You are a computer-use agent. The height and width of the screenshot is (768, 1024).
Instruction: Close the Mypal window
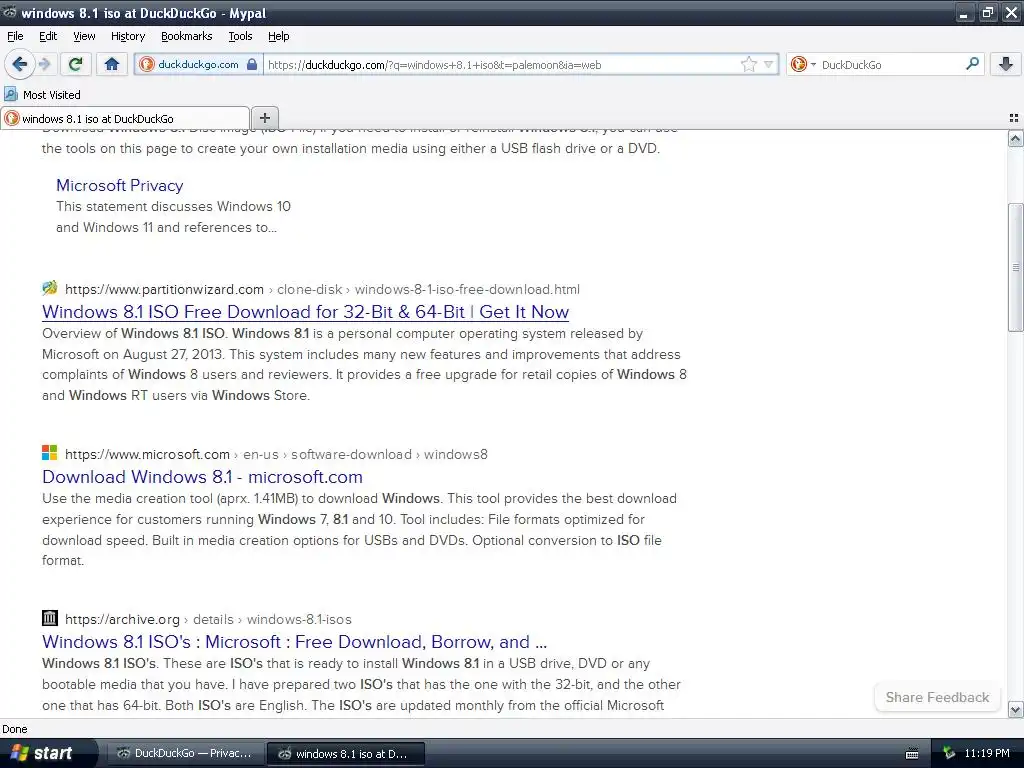[1011, 13]
